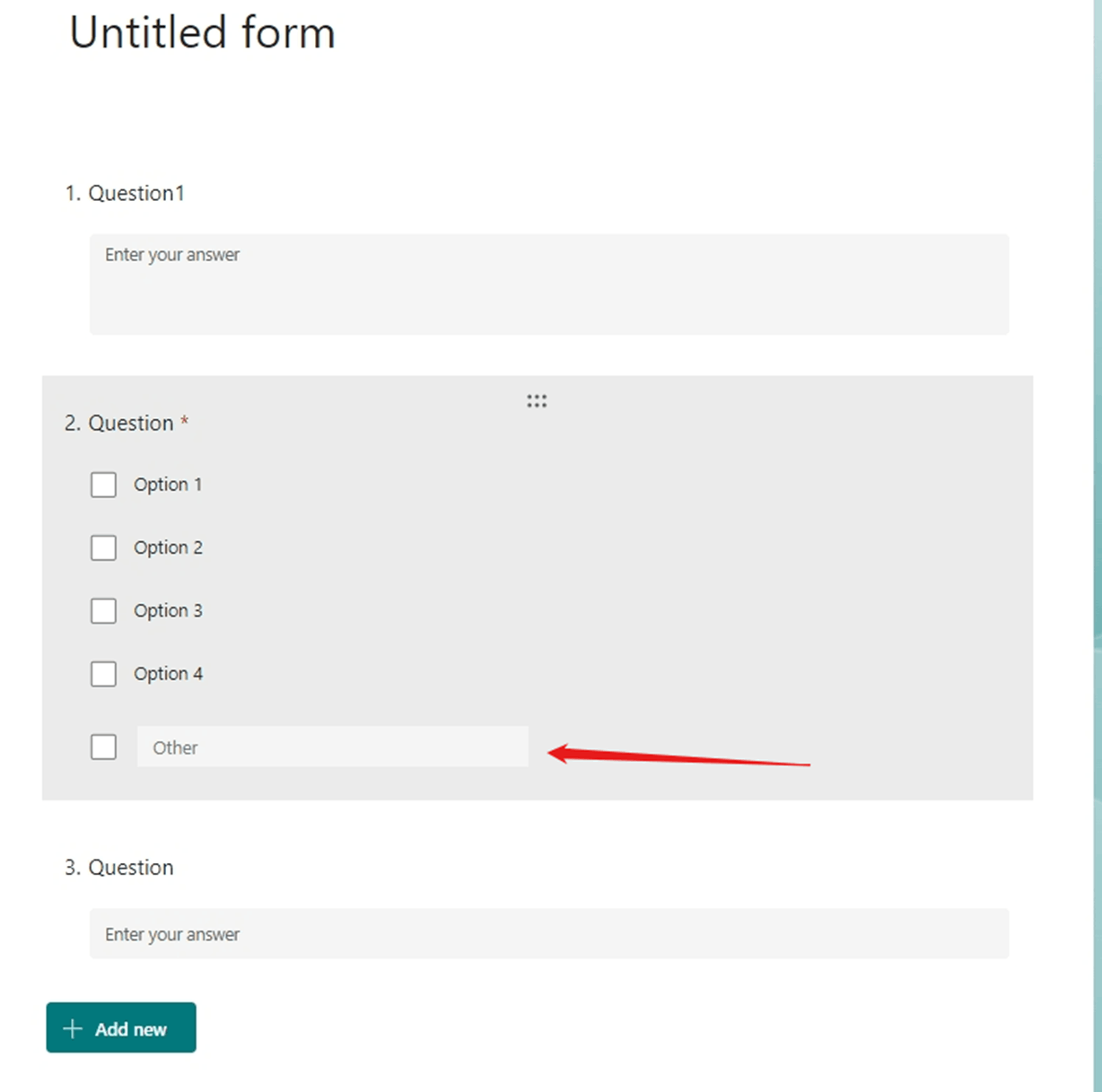Click the 1. Question1 heading
Viewport: 1102px width, 1092px height.
point(125,193)
